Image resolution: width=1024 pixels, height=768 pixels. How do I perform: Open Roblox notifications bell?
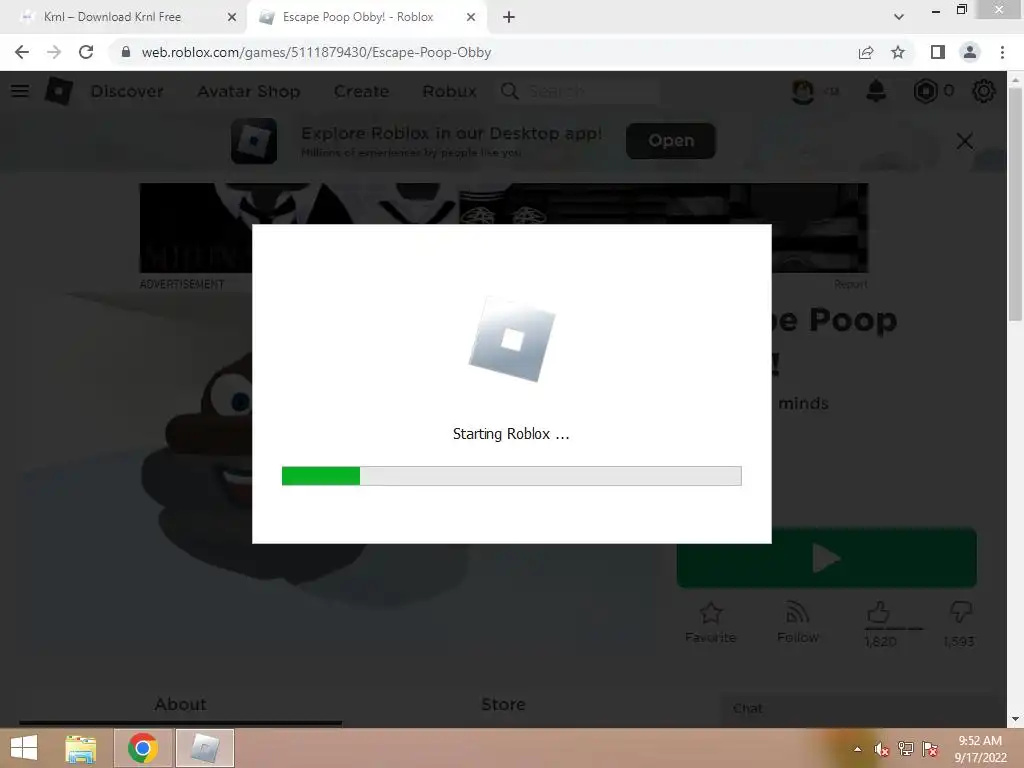[876, 91]
